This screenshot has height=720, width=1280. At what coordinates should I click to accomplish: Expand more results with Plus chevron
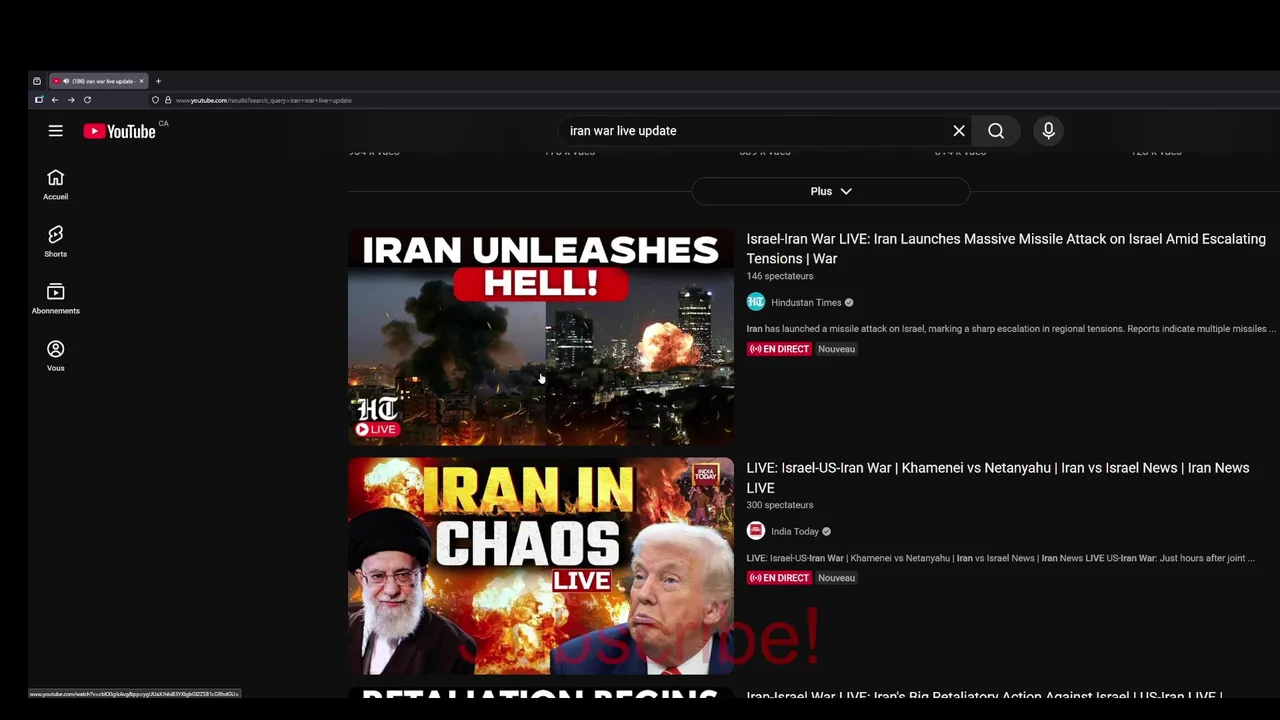coord(830,191)
